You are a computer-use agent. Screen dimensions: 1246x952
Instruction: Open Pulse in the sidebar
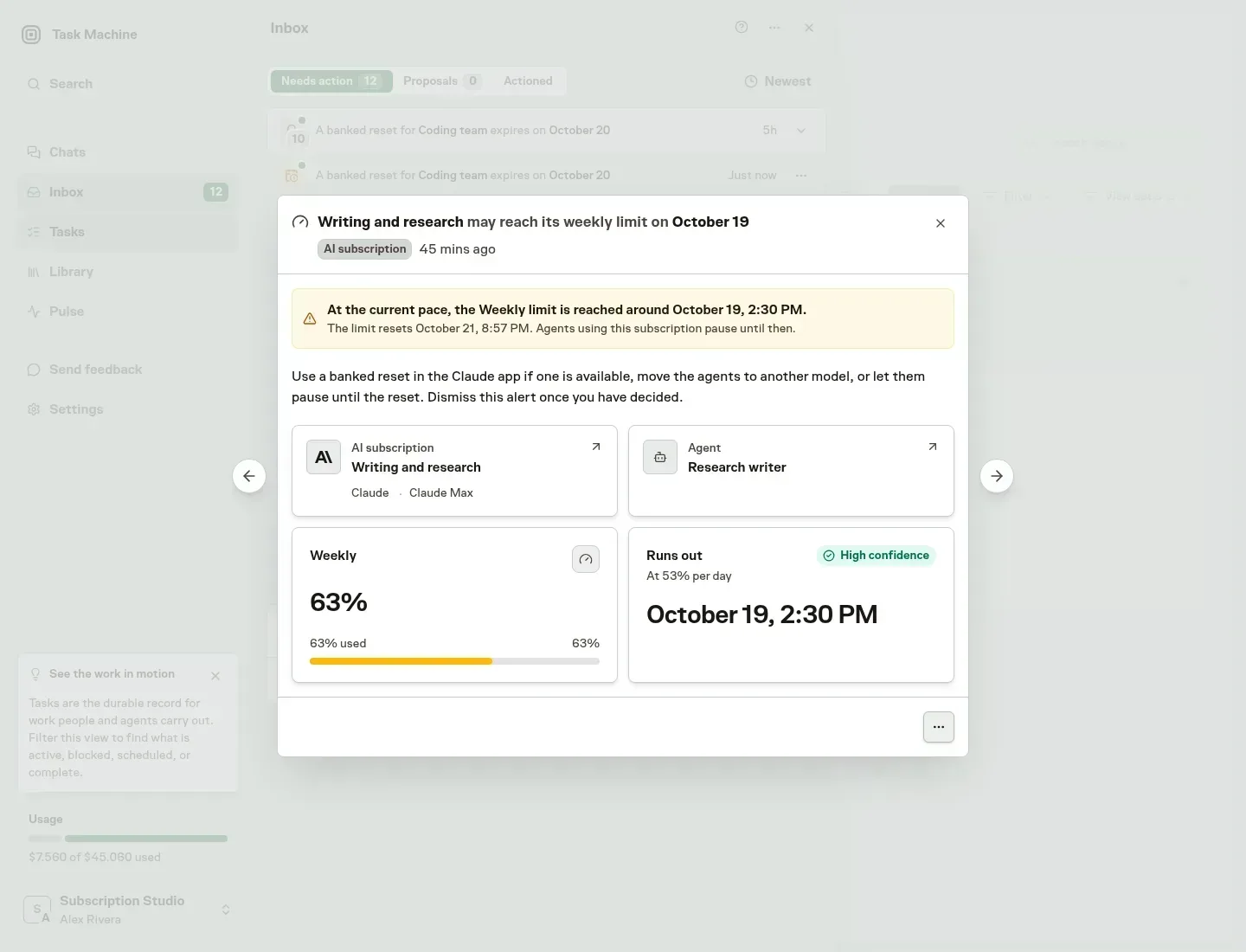pyautogui.click(x=127, y=312)
